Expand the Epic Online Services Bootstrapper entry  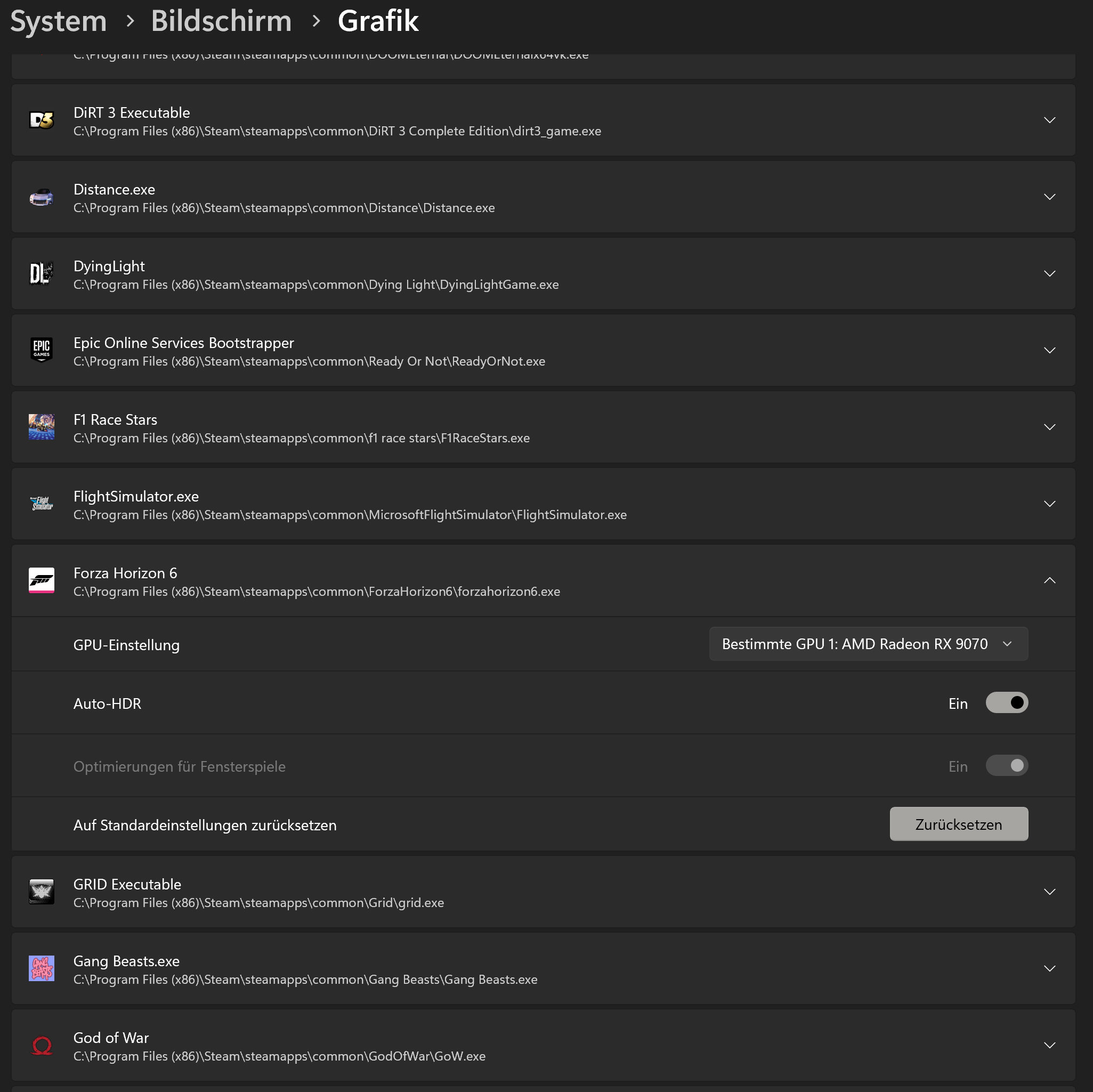(1049, 350)
